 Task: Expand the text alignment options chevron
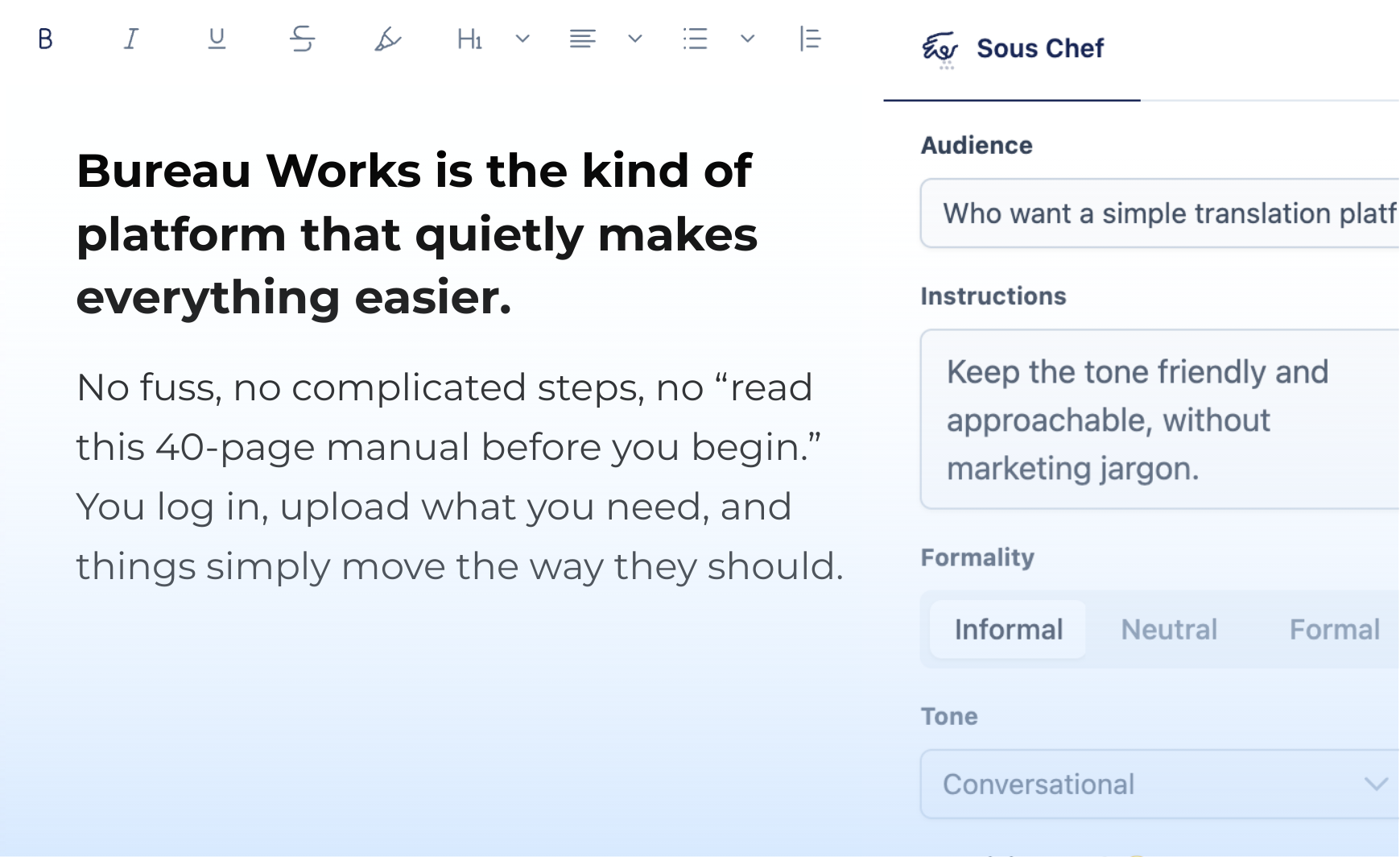point(635,39)
